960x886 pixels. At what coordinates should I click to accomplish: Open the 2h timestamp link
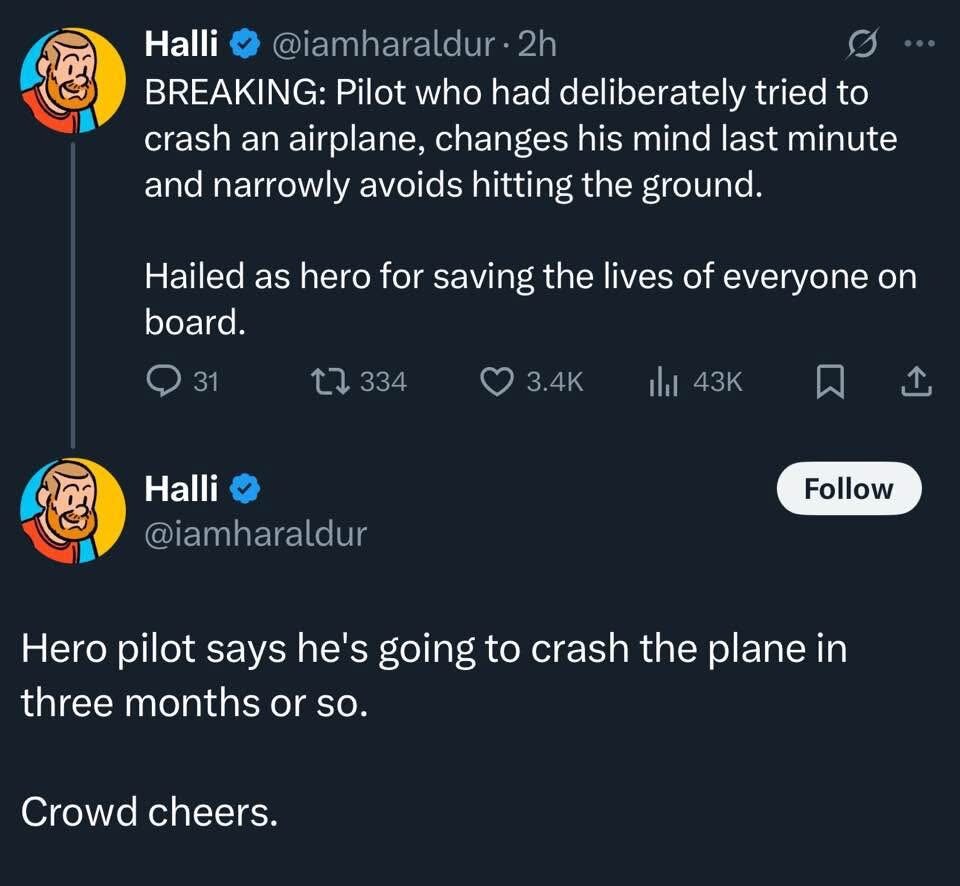539,44
